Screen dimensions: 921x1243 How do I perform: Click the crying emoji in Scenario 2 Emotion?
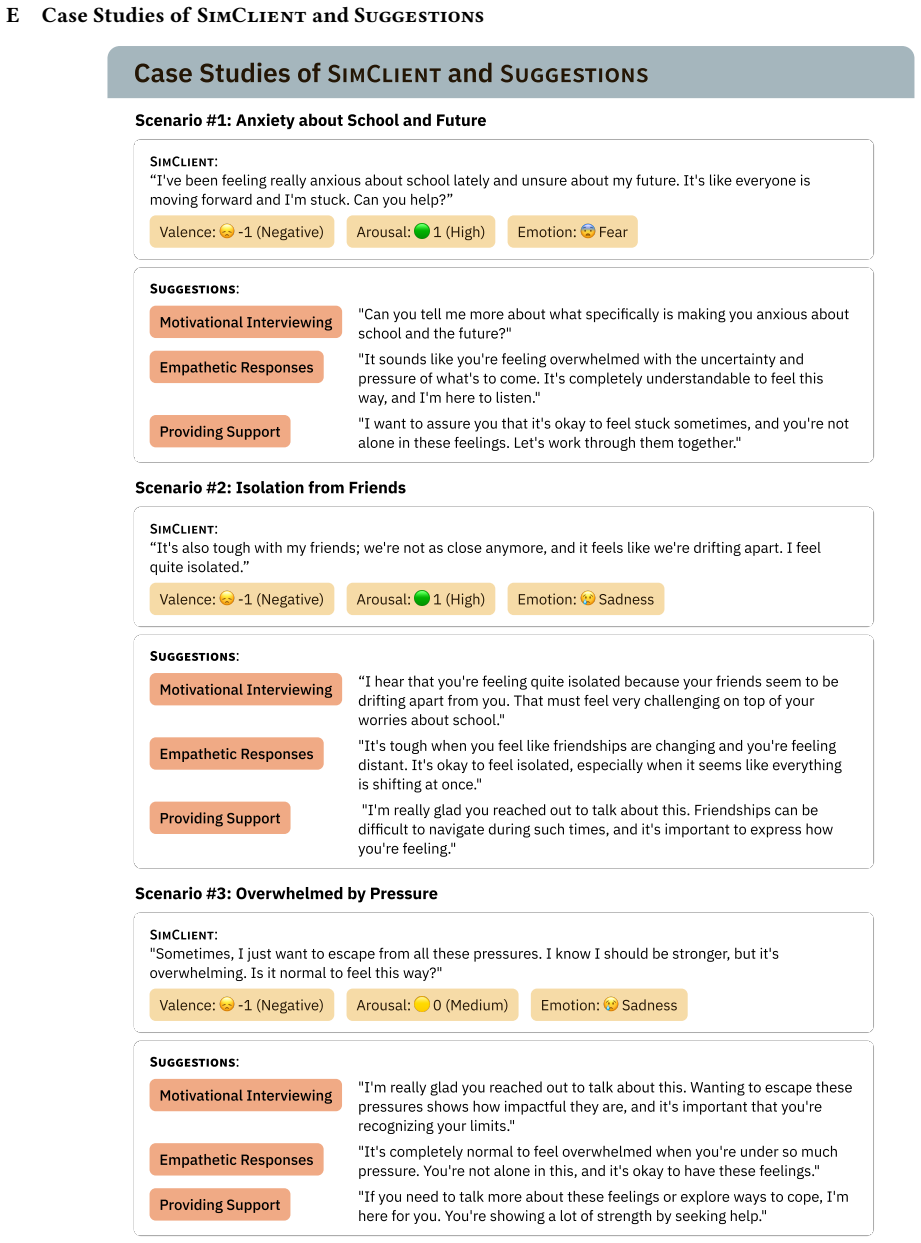587,599
